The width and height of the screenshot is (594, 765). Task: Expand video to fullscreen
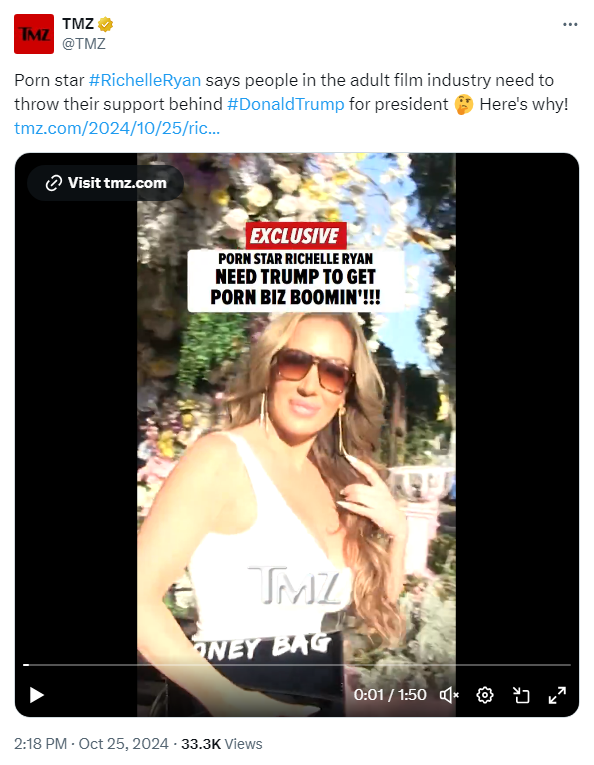tap(557, 695)
